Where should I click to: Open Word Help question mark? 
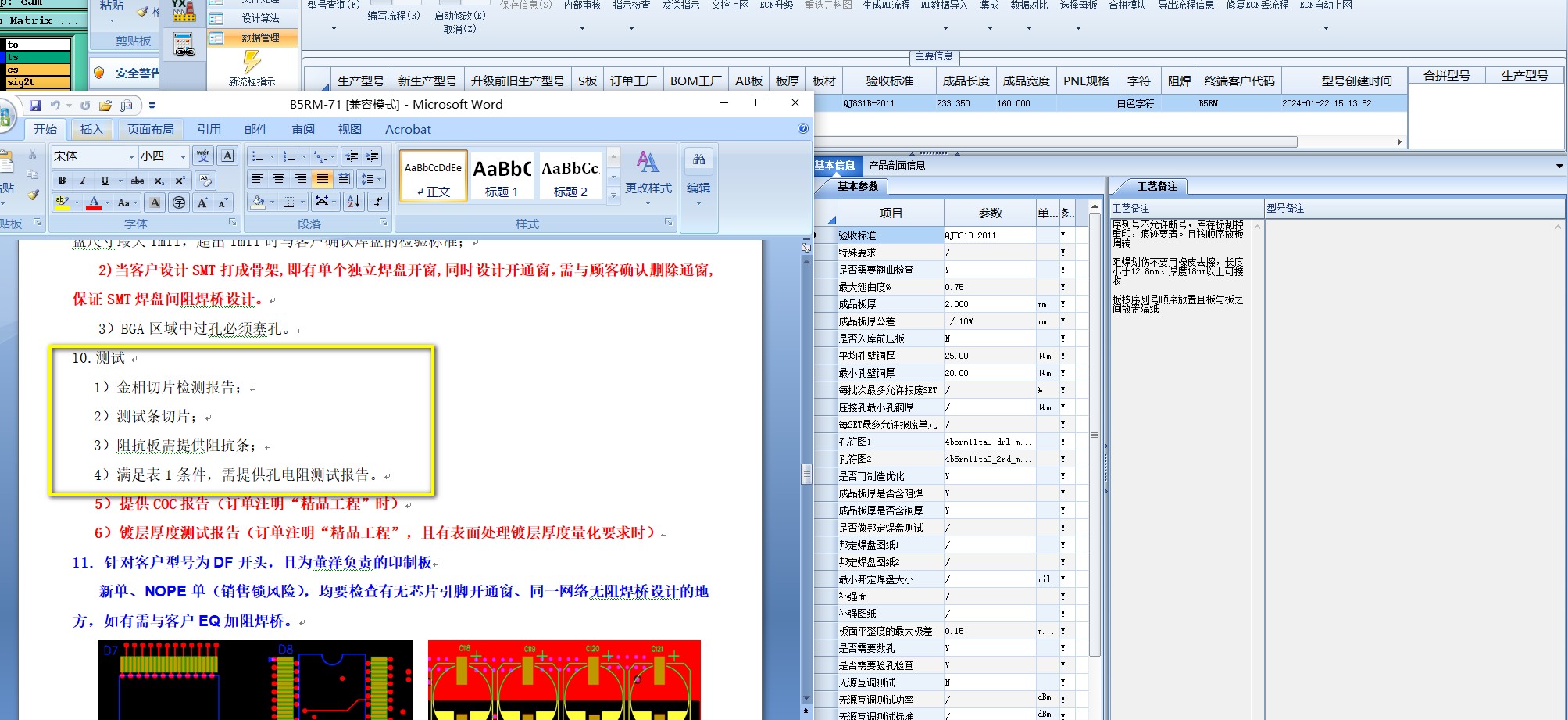(x=803, y=129)
